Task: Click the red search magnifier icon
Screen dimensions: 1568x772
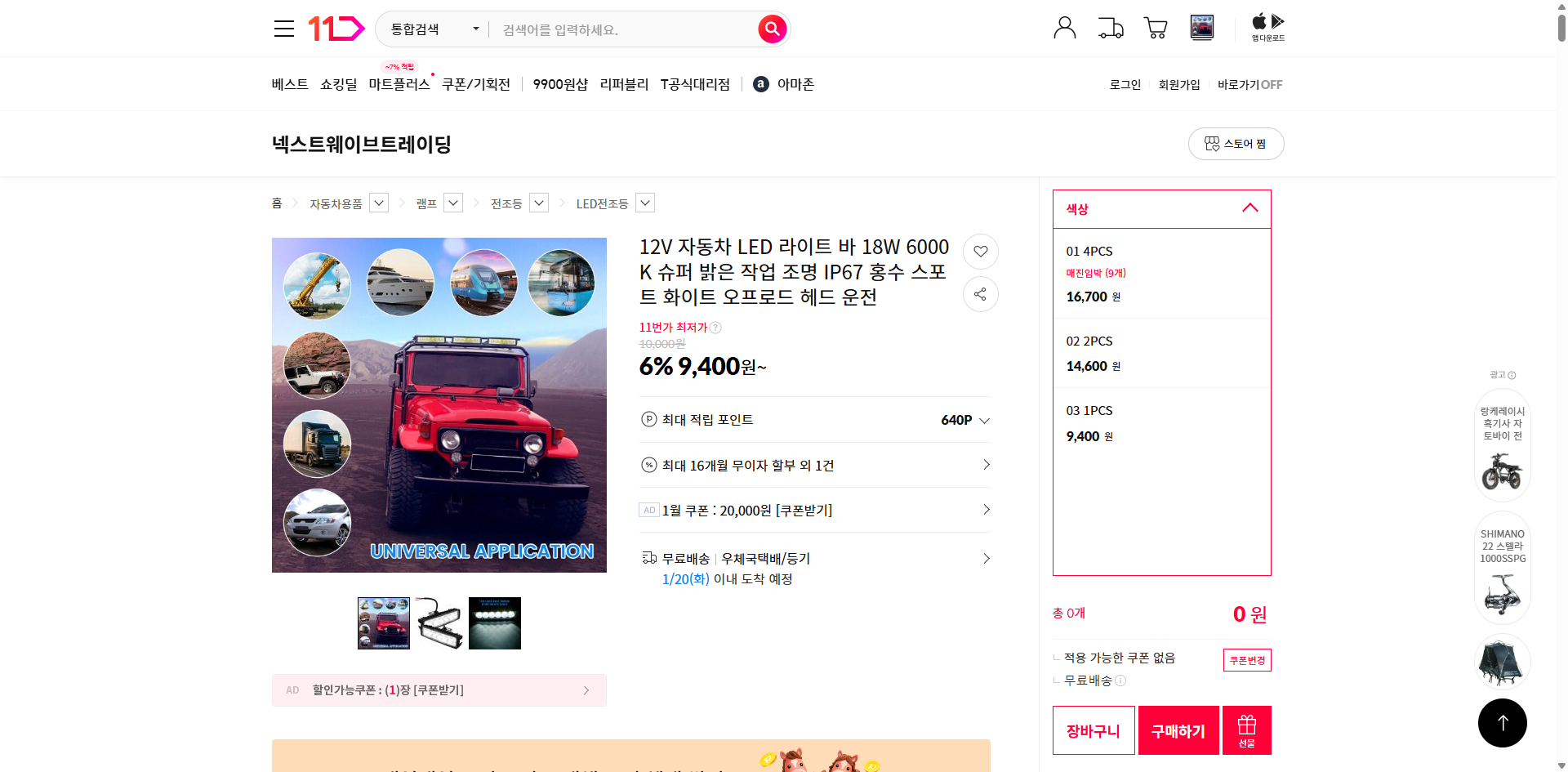Action: (x=771, y=29)
